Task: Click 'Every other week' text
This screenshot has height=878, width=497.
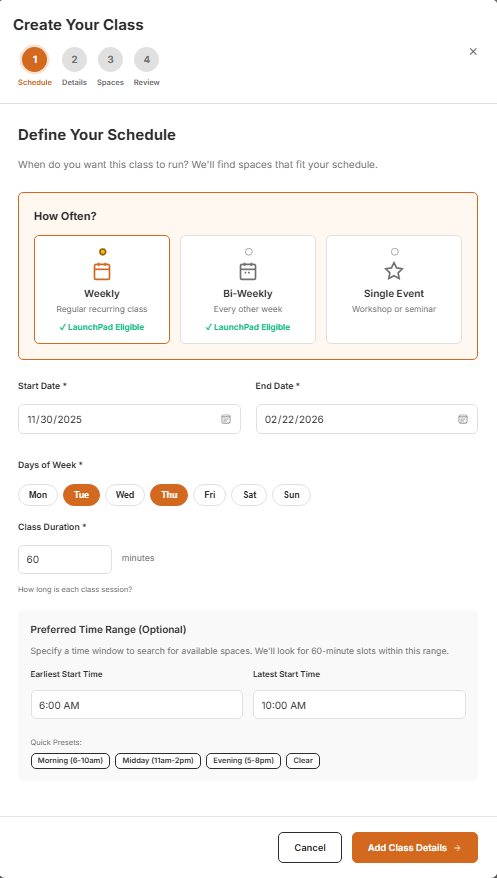Action: (x=248, y=309)
